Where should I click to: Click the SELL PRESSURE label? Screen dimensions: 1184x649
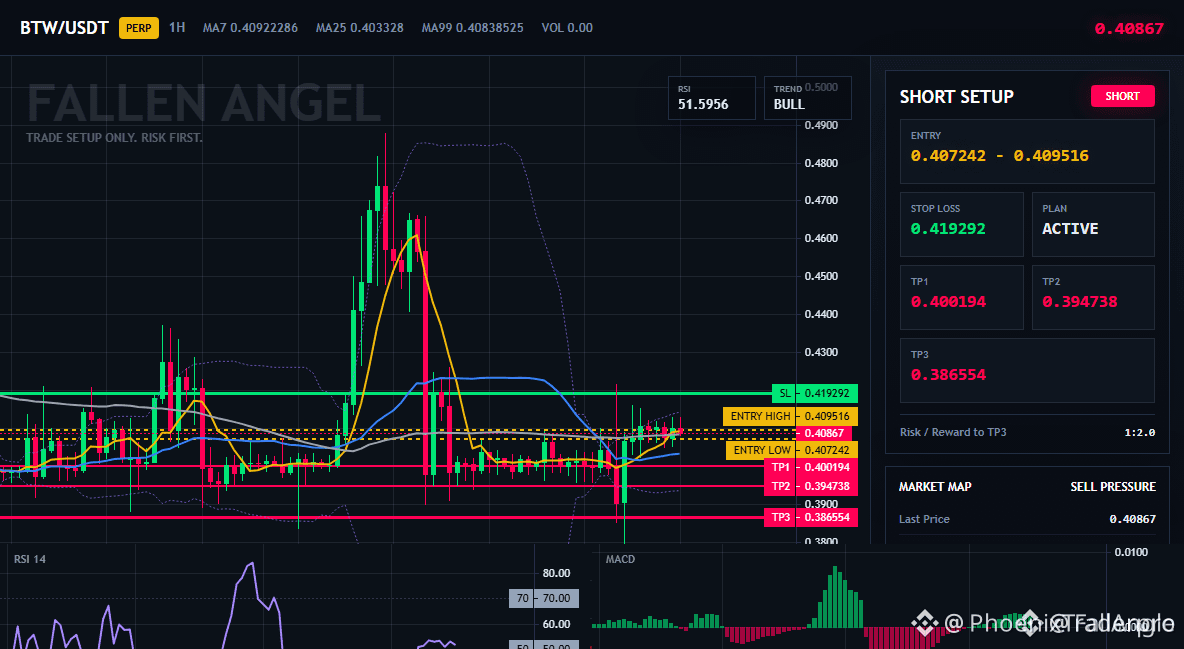(x=1112, y=487)
